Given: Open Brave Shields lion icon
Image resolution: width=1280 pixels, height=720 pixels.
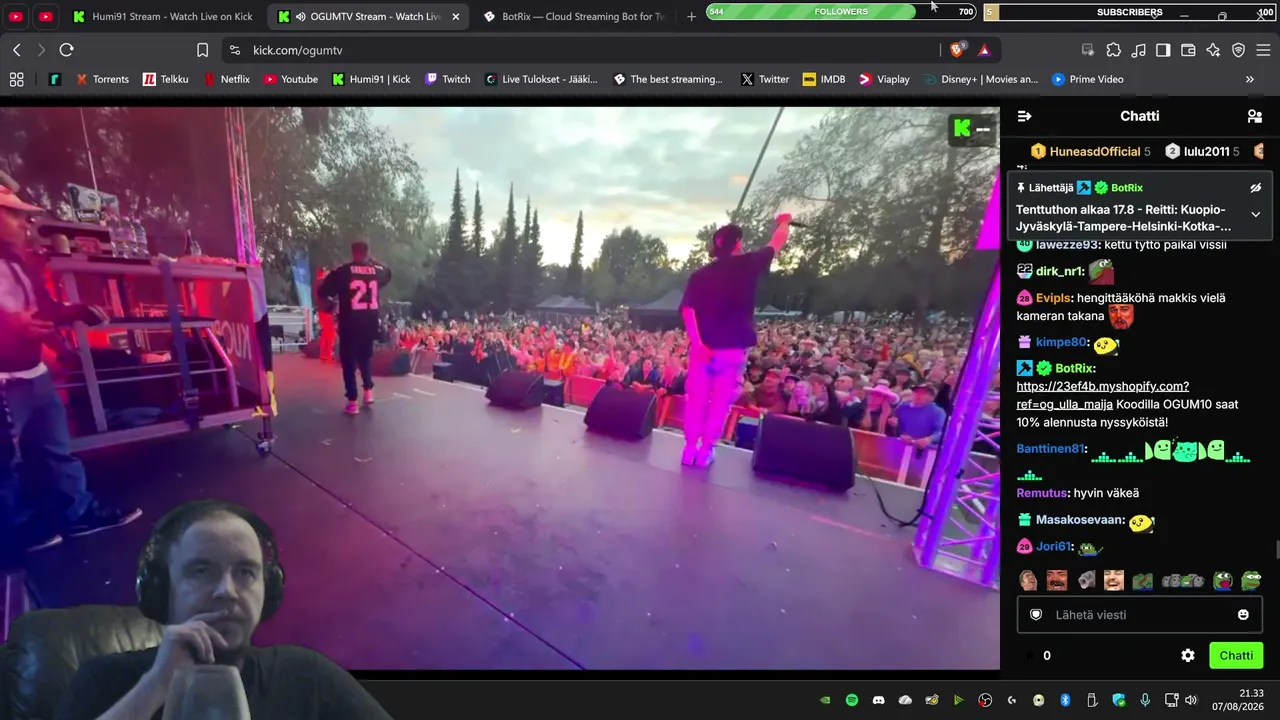Looking at the screenshot, I should (x=957, y=50).
